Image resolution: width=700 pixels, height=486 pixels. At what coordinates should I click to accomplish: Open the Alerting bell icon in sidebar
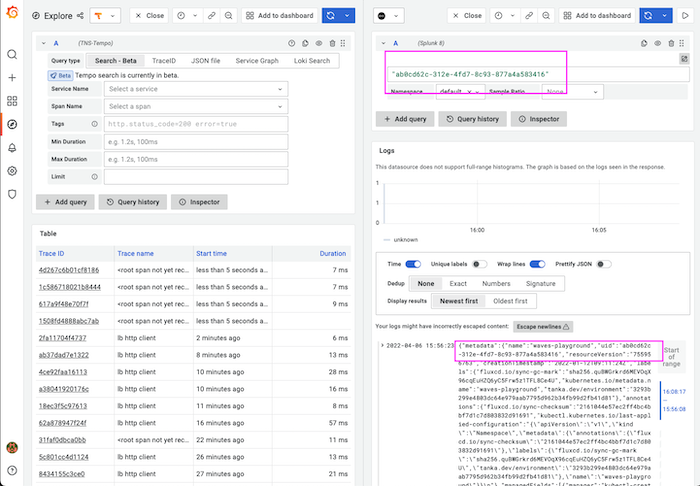point(12,147)
